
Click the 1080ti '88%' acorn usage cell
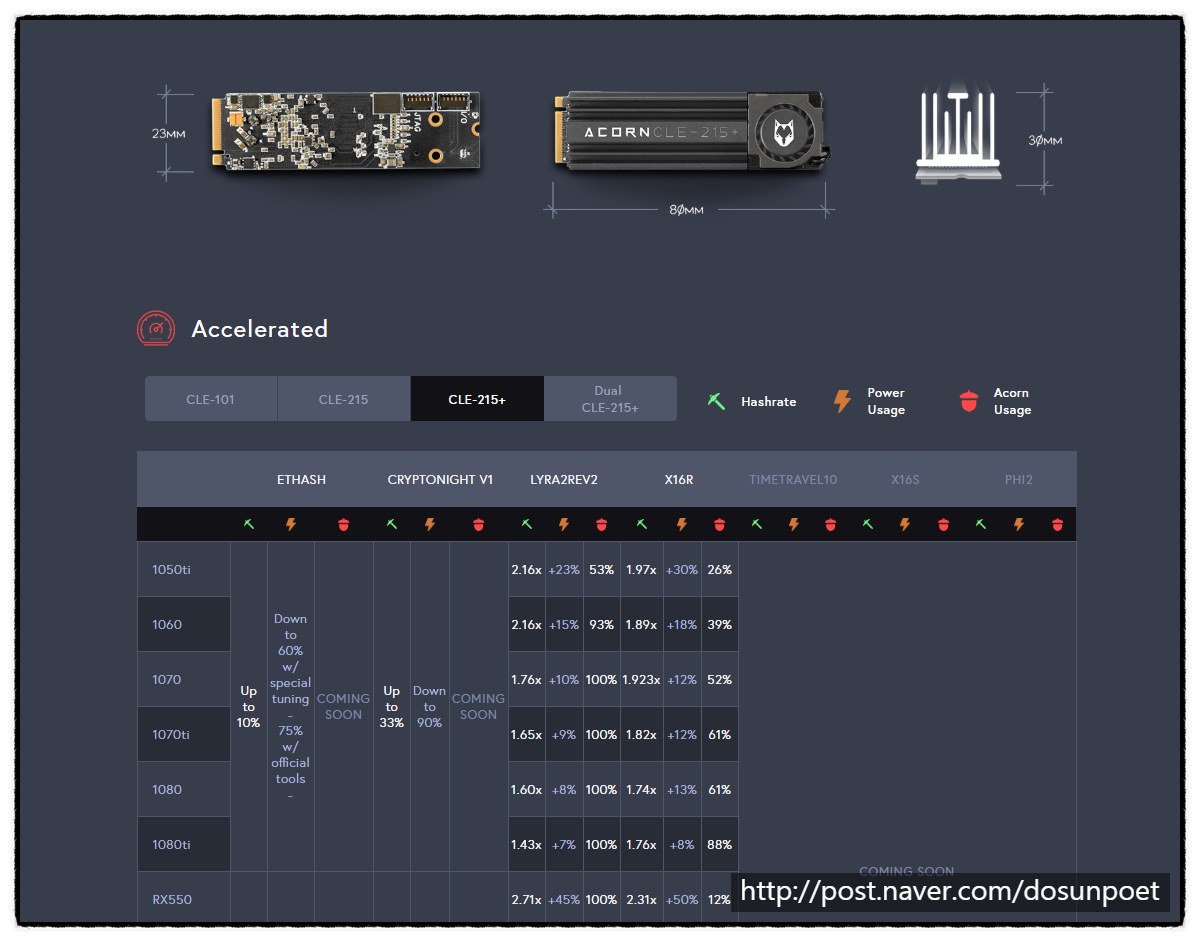(x=719, y=845)
